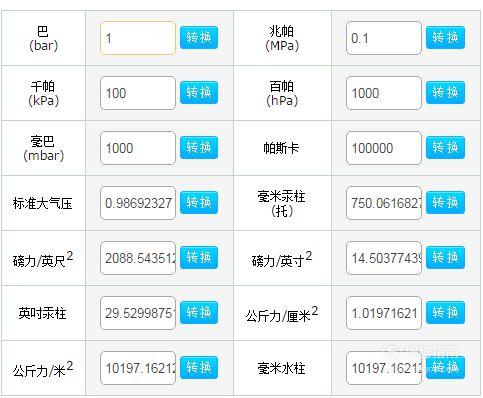
Task: Convert from the 公斤力/厘米² value
Action: (445, 312)
